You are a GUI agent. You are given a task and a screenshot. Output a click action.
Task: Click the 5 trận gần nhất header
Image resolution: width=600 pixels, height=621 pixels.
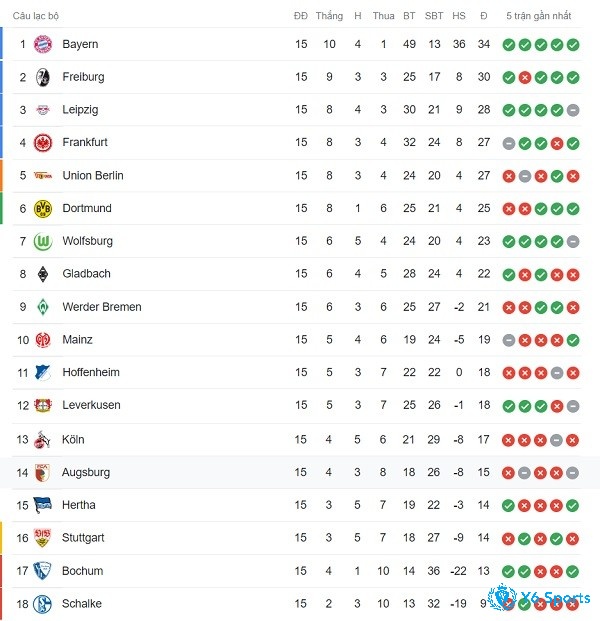click(539, 16)
